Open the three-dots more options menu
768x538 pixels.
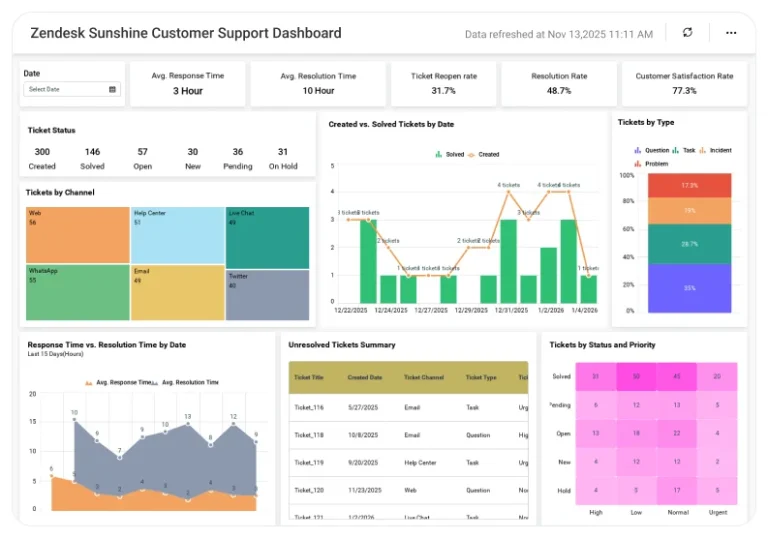(731, 33)
